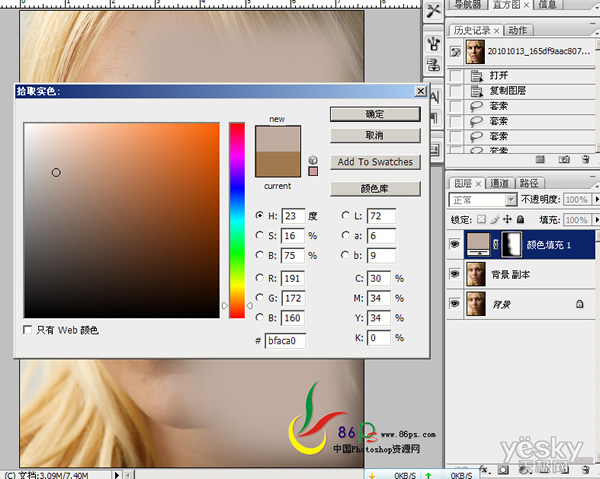Image resolution: width=600 pixels, height=479 pixels.
Task: Open the 填充 fill slider arrow
Action: point(596,220)
